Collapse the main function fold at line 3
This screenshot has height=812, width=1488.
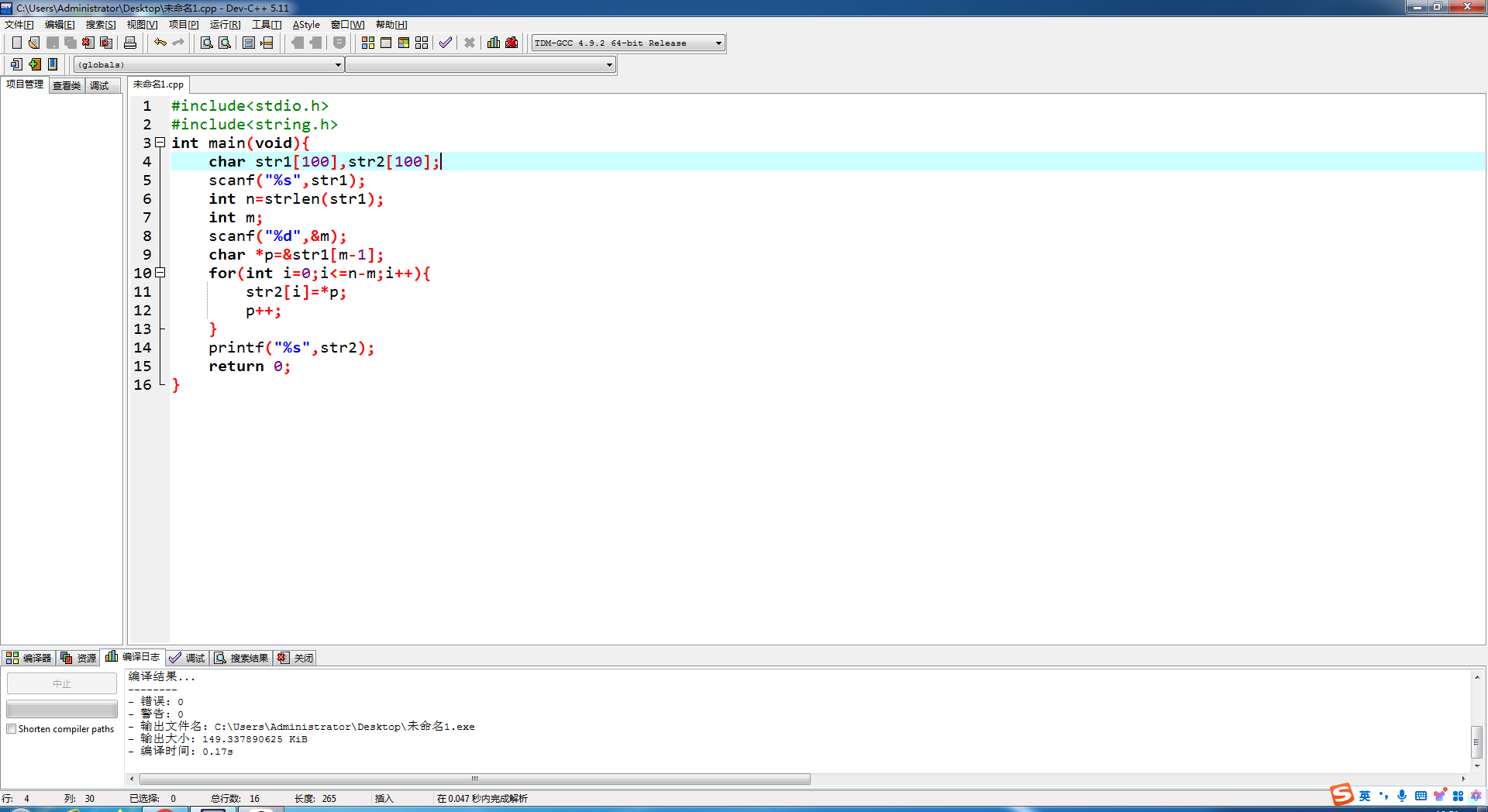click(160, 143)
